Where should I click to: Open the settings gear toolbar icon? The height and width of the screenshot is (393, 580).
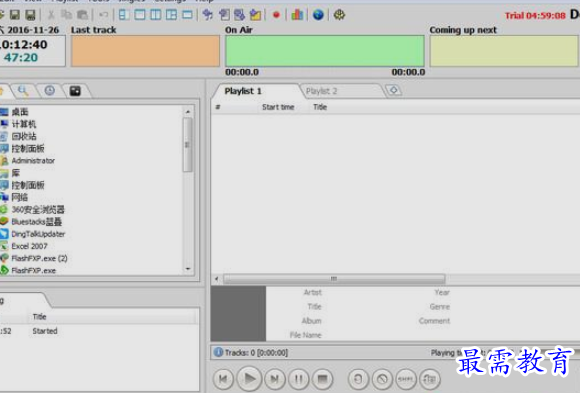click(x=339, y=15)
